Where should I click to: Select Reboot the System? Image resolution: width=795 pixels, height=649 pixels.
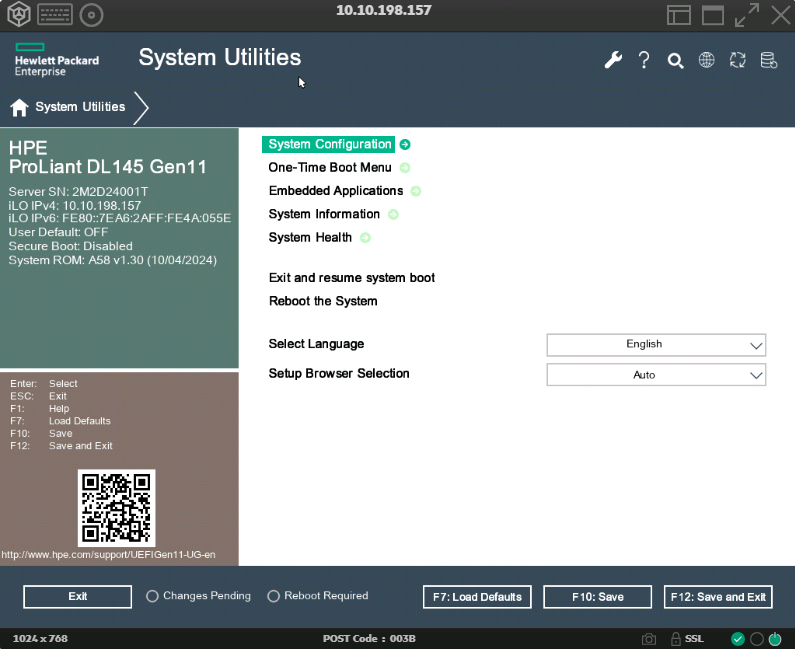323,301
